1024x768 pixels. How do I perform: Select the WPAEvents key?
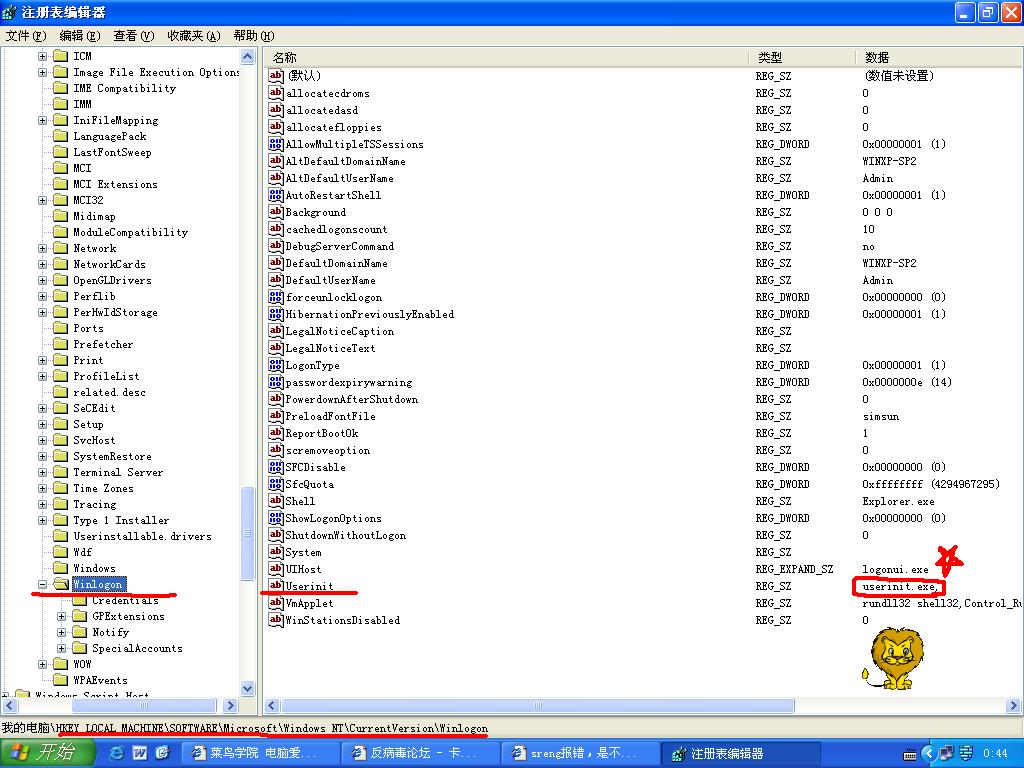[x=100, y=680]
